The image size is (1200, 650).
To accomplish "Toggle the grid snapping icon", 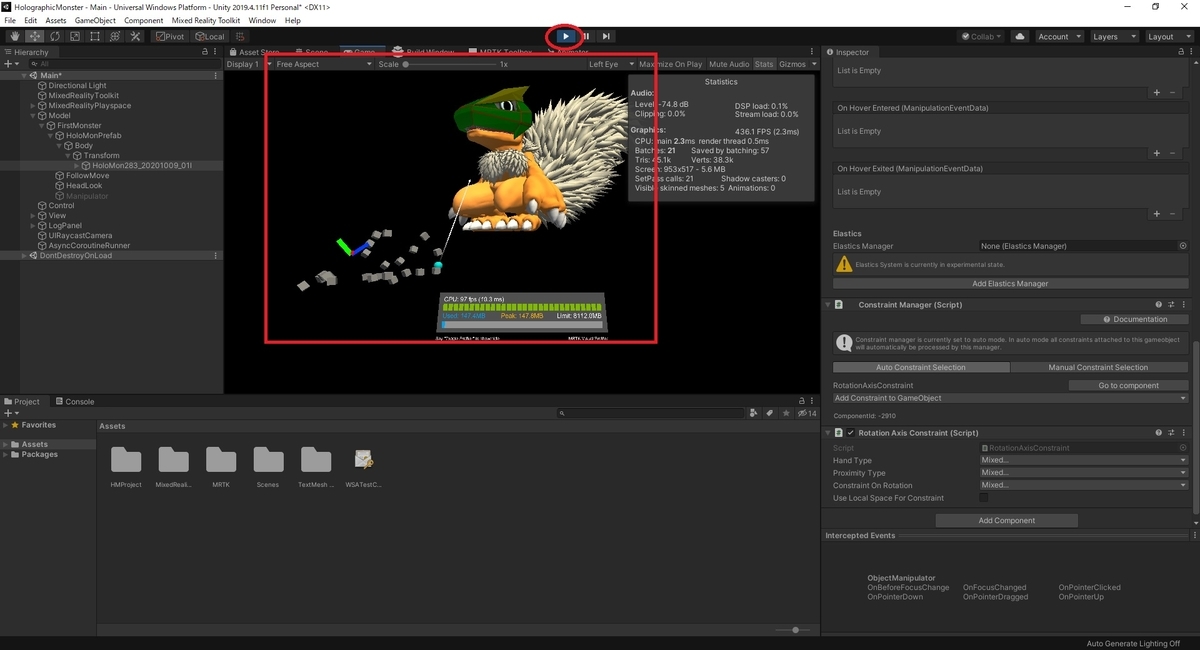I will tap(240, 36).
